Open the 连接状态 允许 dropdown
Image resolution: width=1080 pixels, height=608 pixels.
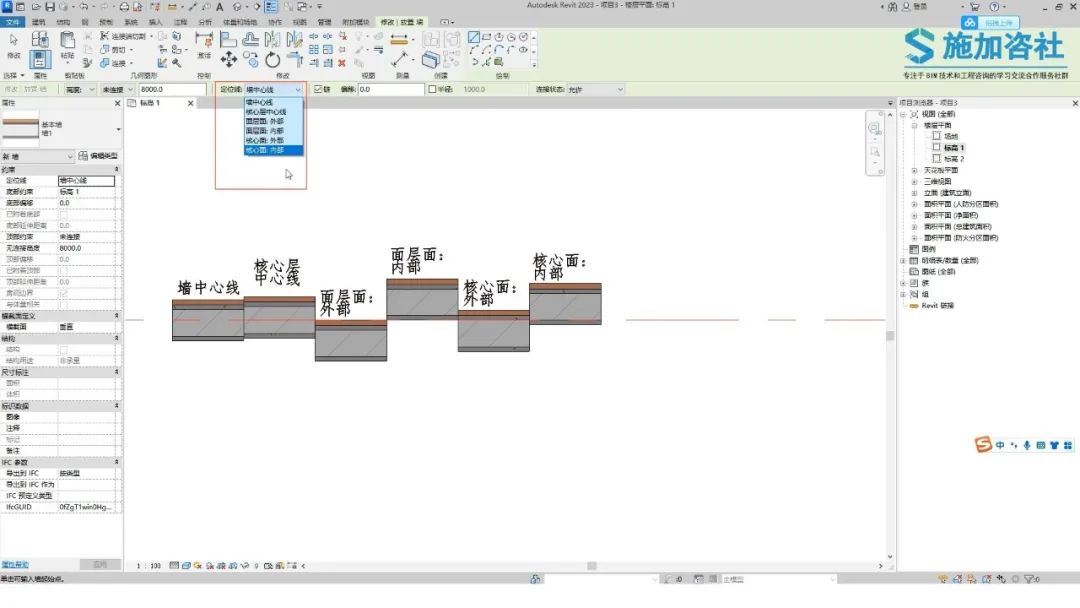click(595, 90)
